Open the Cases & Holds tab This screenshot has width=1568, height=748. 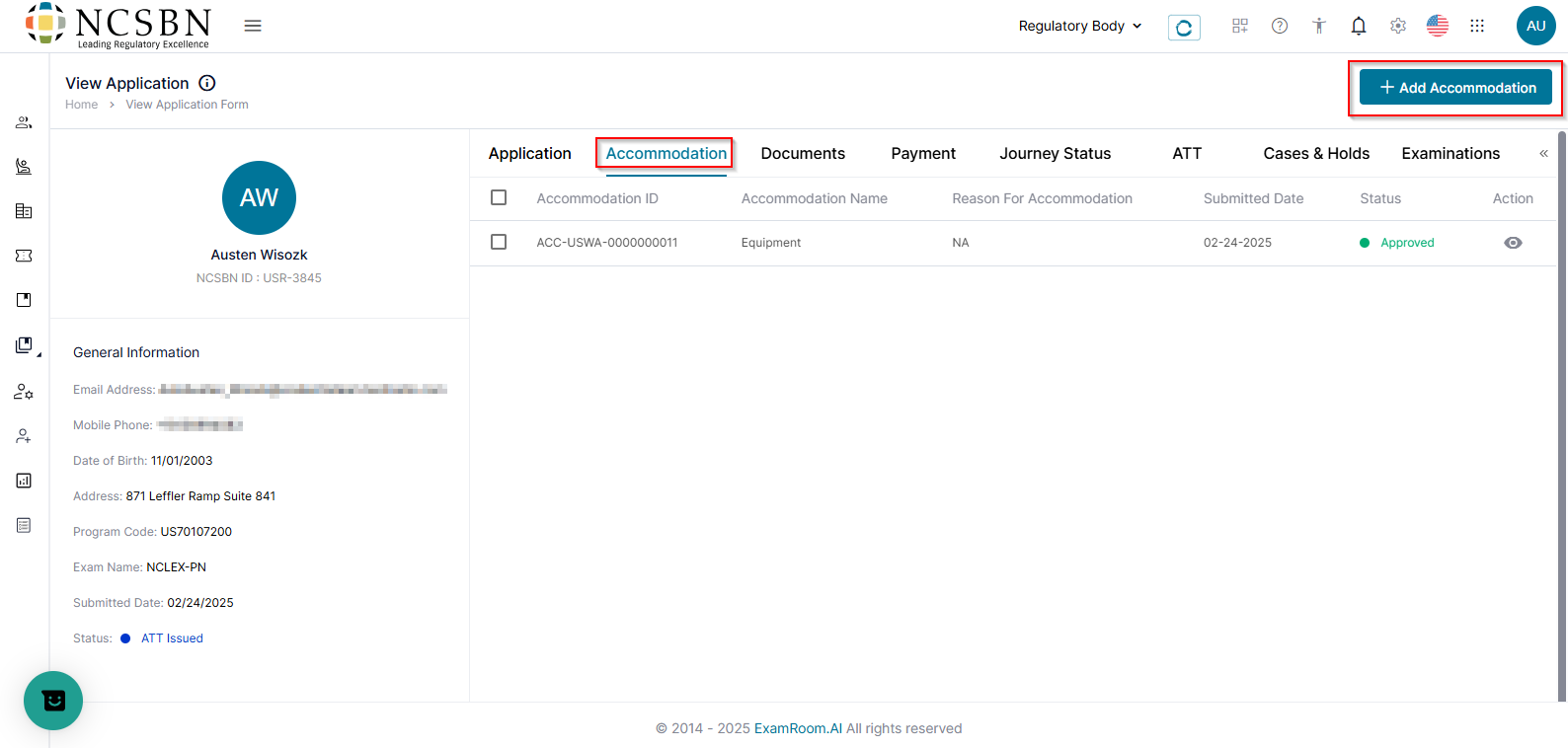pos(1316,153)
